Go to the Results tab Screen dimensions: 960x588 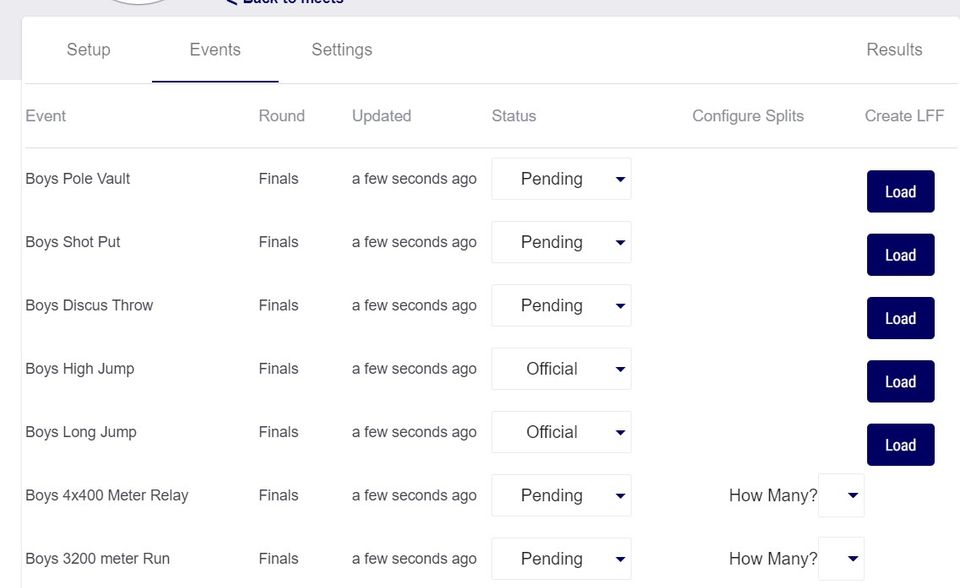[x=894, y=50]
